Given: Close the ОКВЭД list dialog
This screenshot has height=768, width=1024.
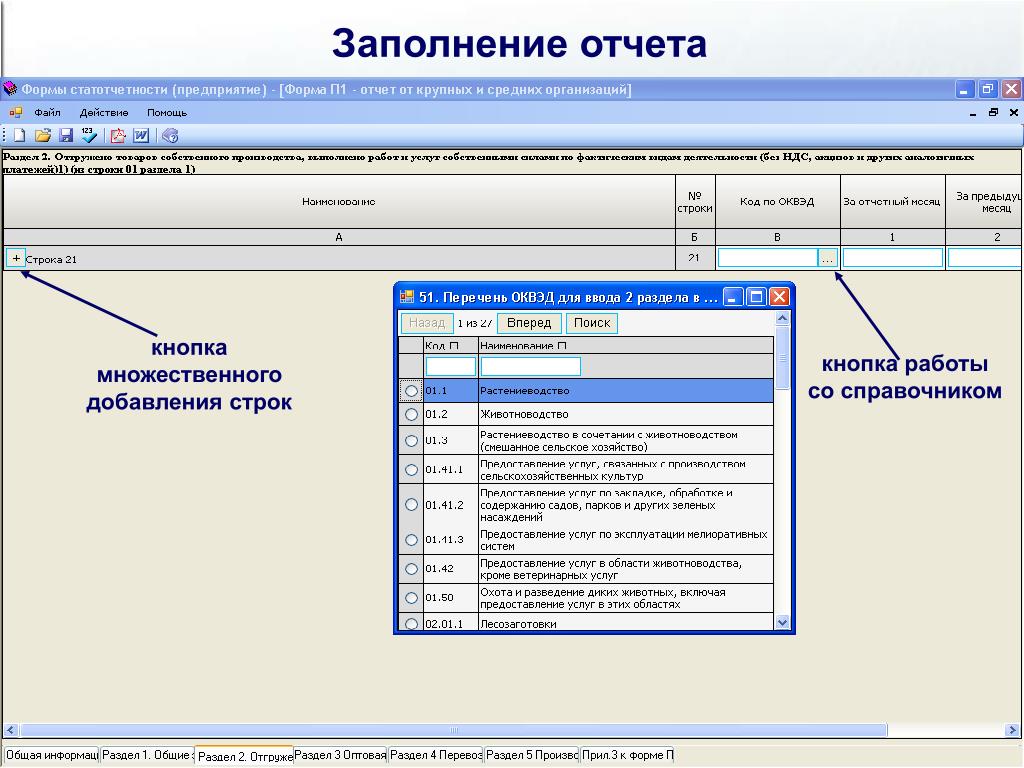Looking at the screenshot, I should (x=779, y=297).
